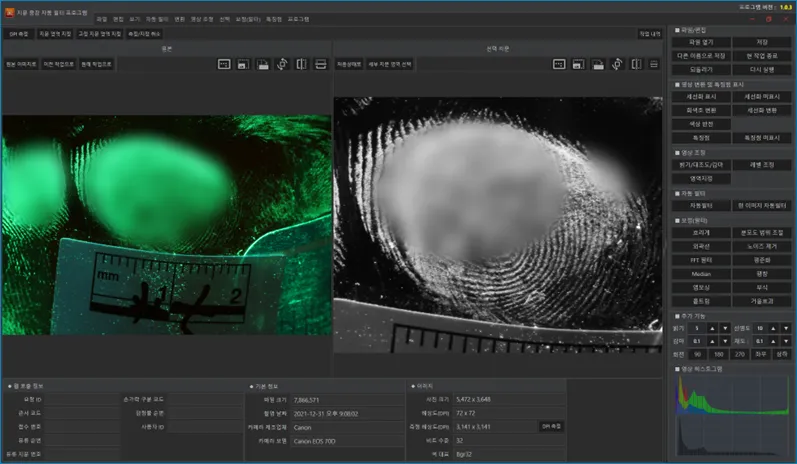Screen dimensions: 797x464
Task: Click the DPI 측정 button beside 측정 해상도
Action: pos(551,427)
